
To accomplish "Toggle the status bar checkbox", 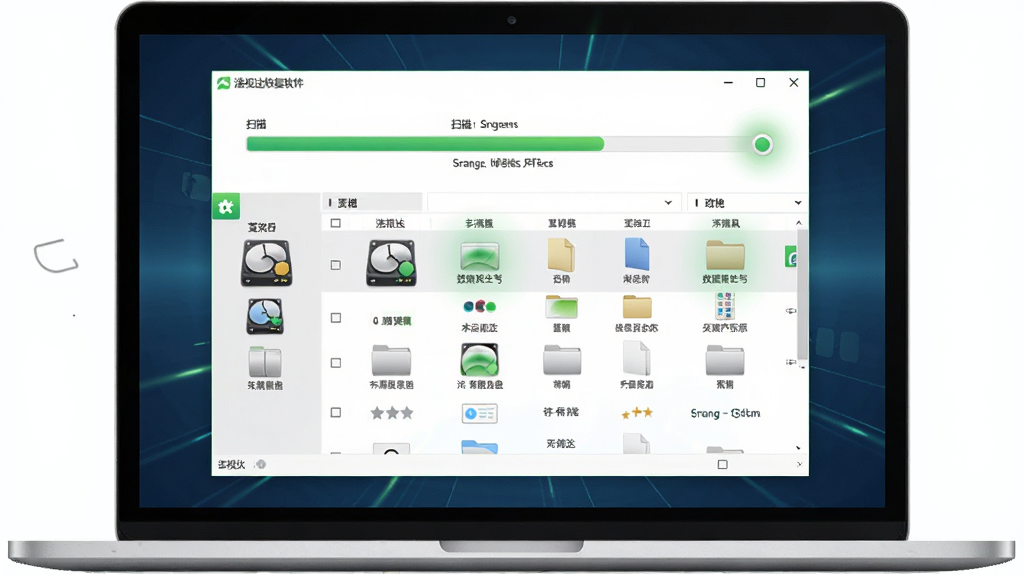I will point(722,465).
